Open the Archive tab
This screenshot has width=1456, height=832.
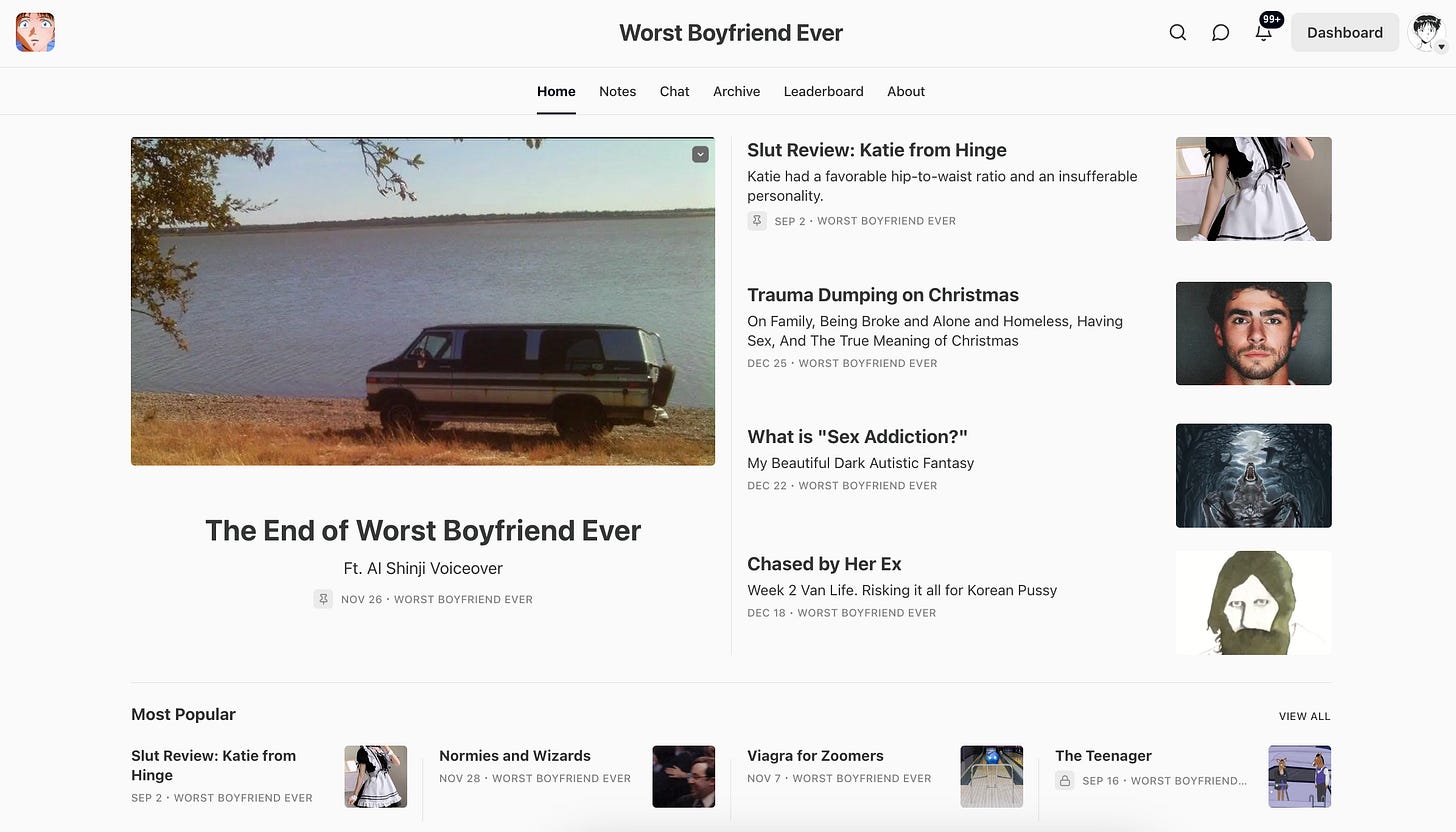point(736,91)
